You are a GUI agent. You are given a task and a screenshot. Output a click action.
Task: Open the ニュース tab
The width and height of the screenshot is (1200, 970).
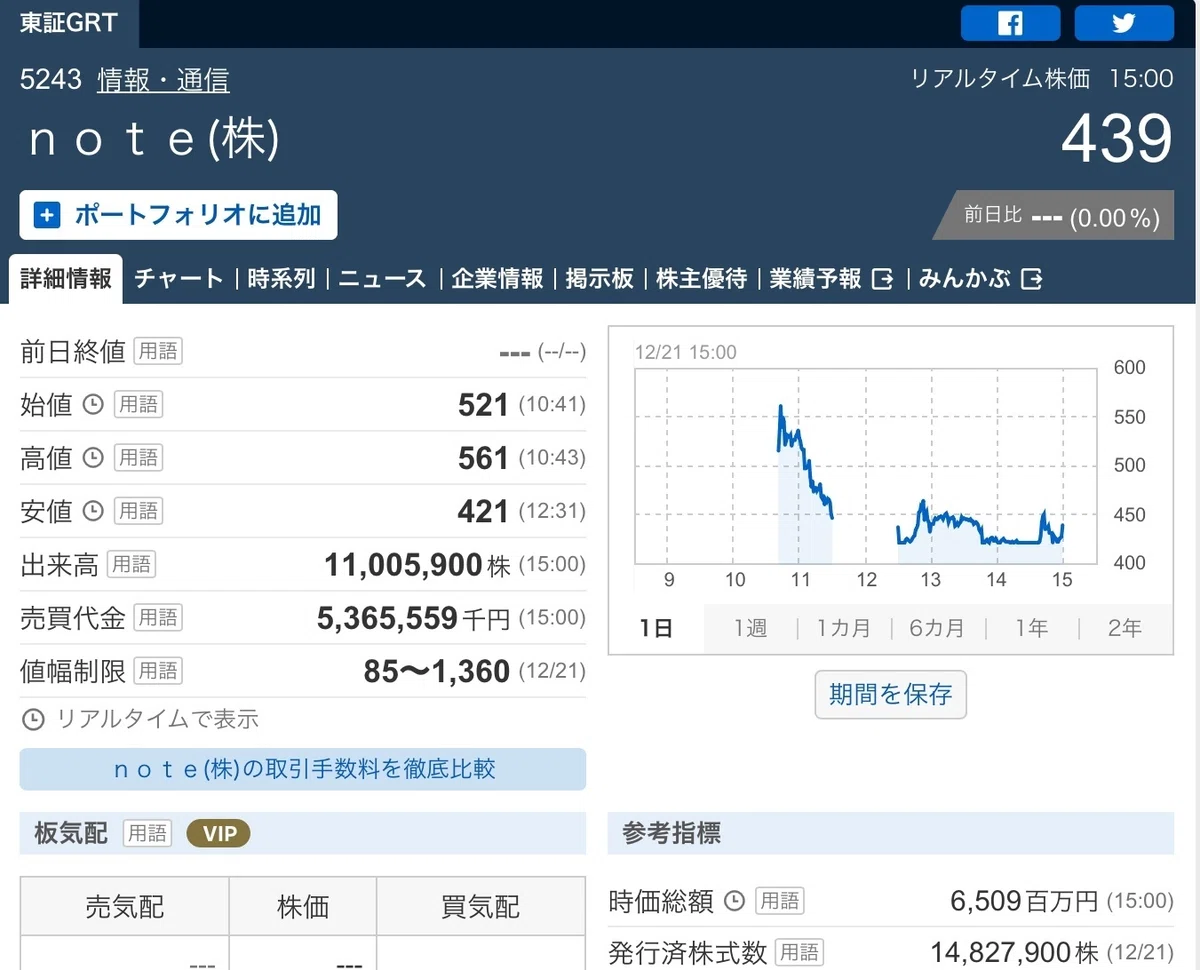click(383, 279)
